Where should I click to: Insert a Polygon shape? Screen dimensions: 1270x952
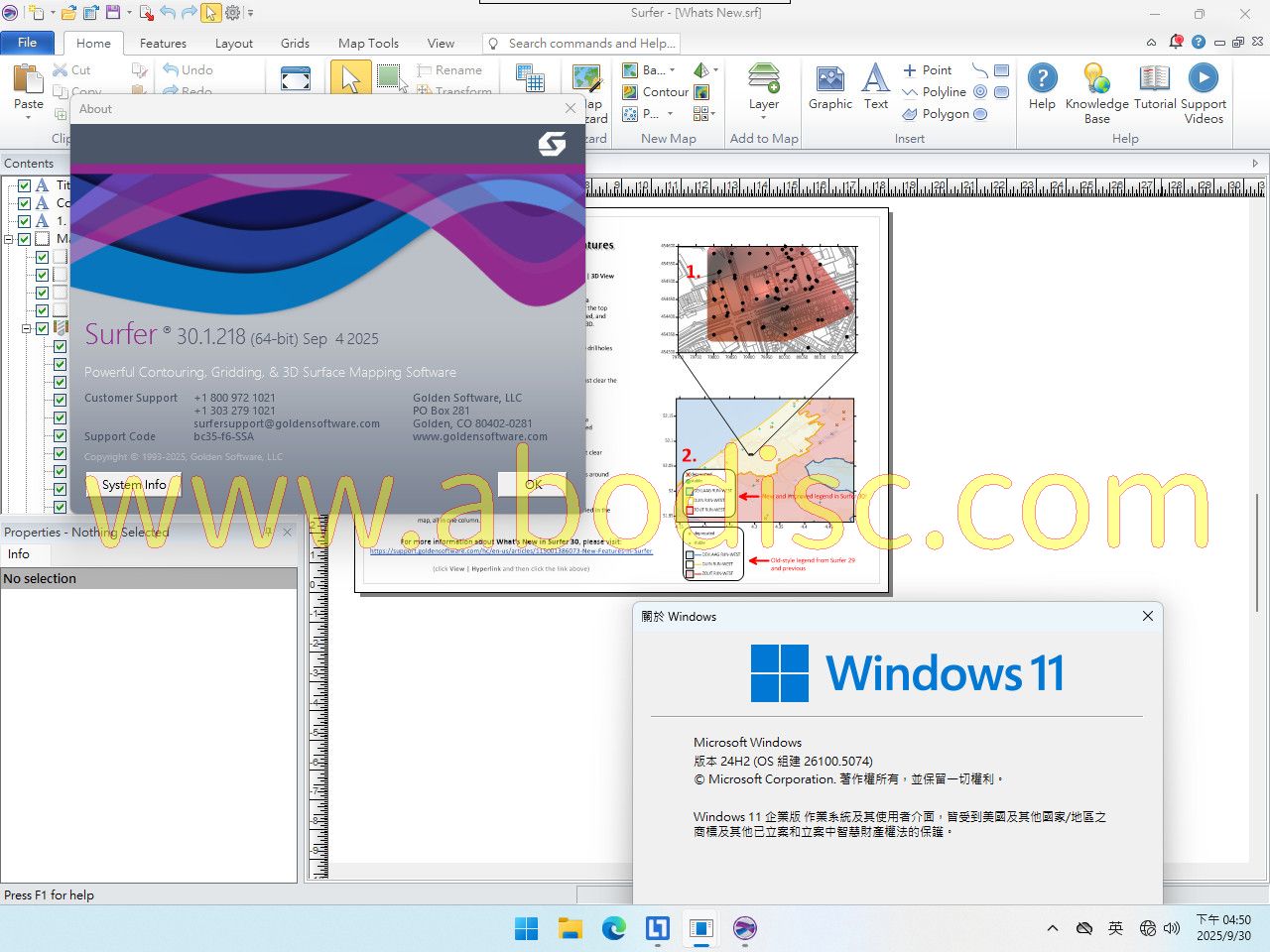(x=936, y=114)
